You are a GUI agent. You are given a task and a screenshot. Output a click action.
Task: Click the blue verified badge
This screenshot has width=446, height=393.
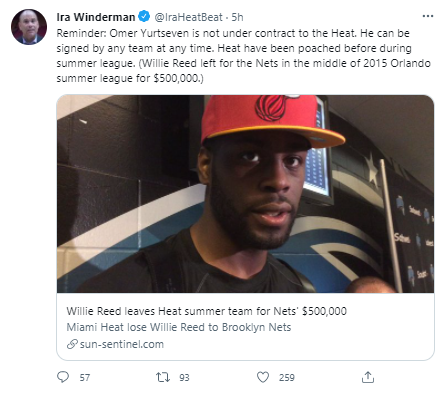[144, 16]
